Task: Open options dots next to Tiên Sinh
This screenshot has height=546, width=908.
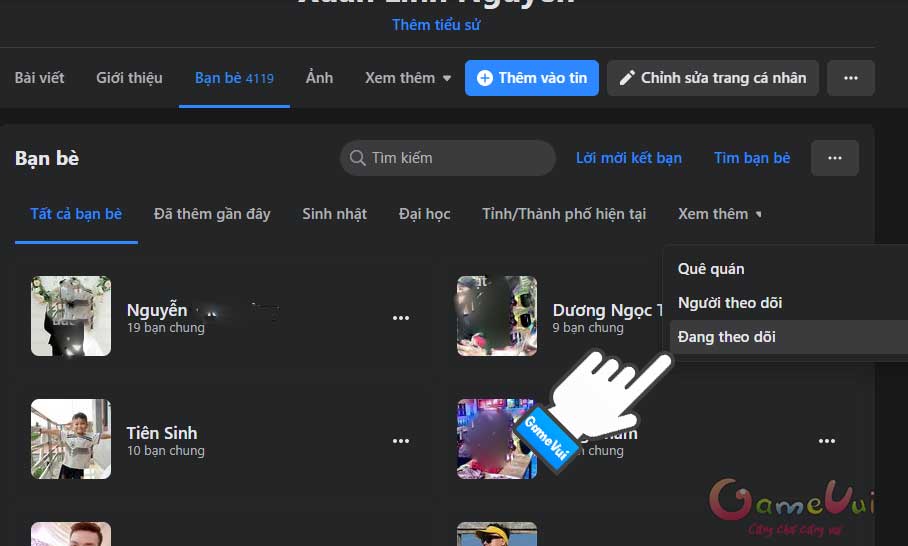Action: (x=401, y=441)
